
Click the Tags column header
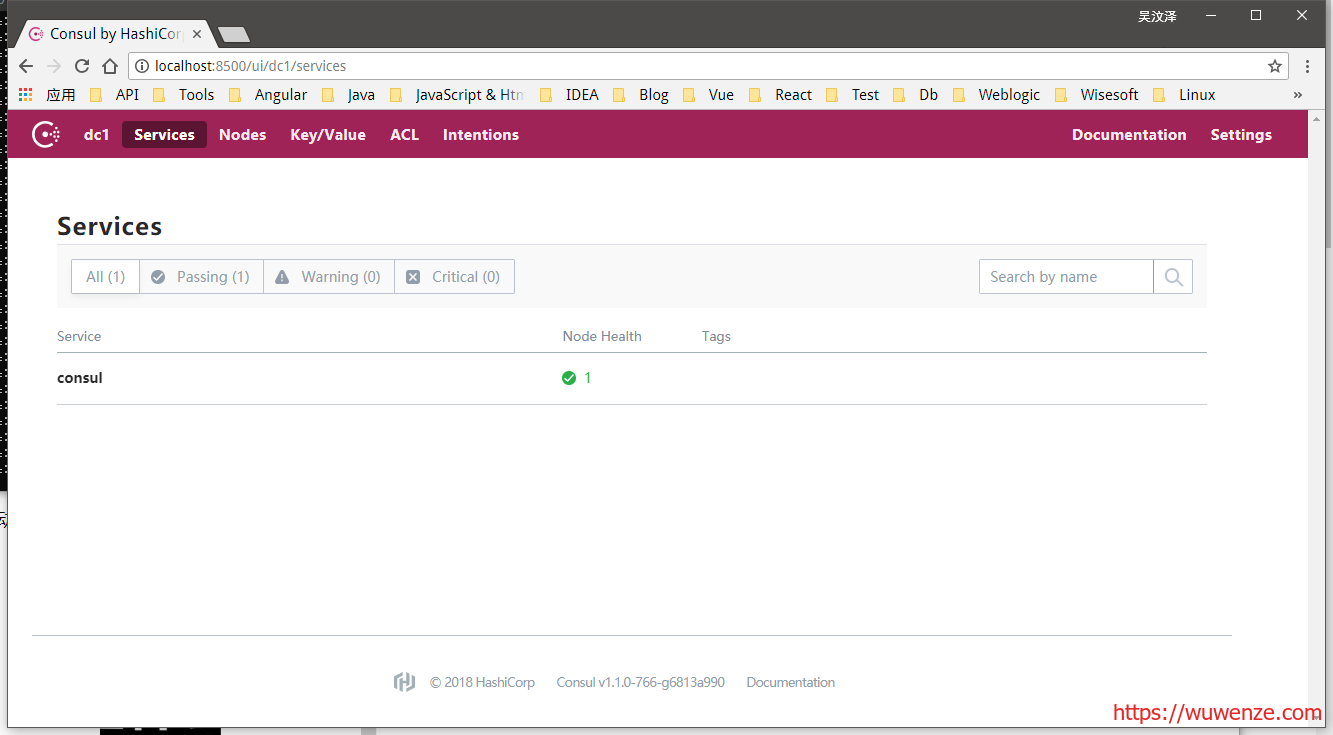pyautogui.click(x=716, y=336)
